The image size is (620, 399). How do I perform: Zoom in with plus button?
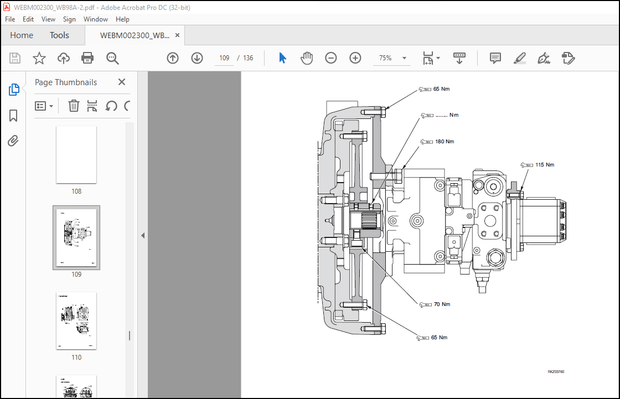(355, 58)
